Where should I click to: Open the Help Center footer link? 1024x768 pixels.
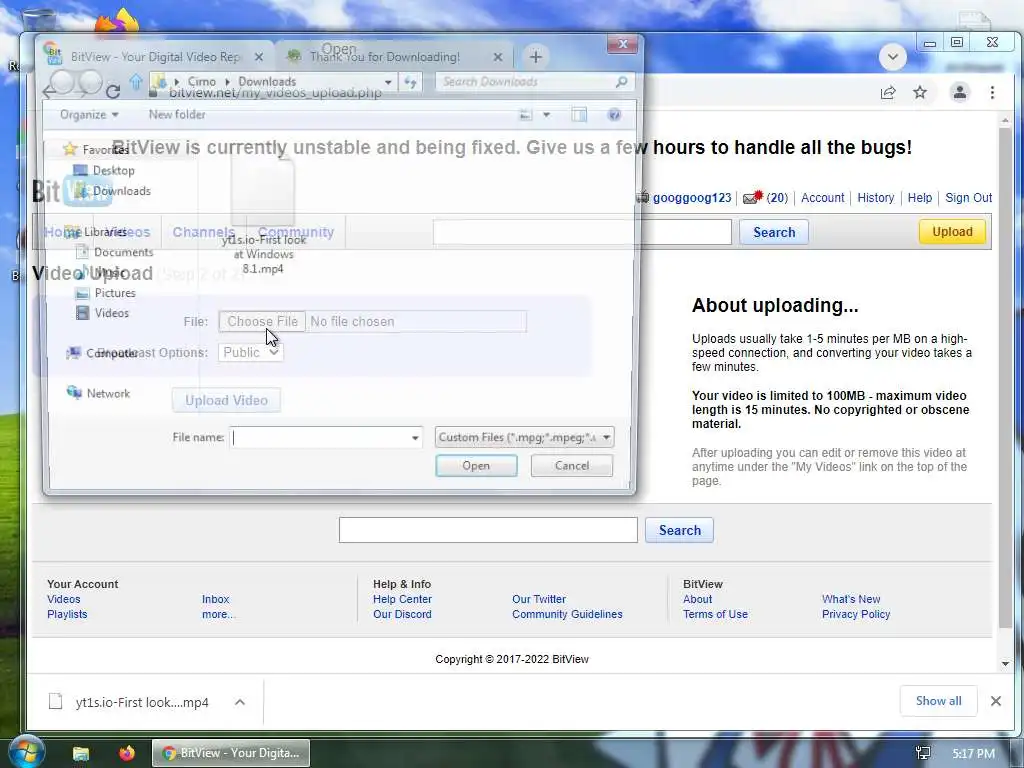click(402, 599)
